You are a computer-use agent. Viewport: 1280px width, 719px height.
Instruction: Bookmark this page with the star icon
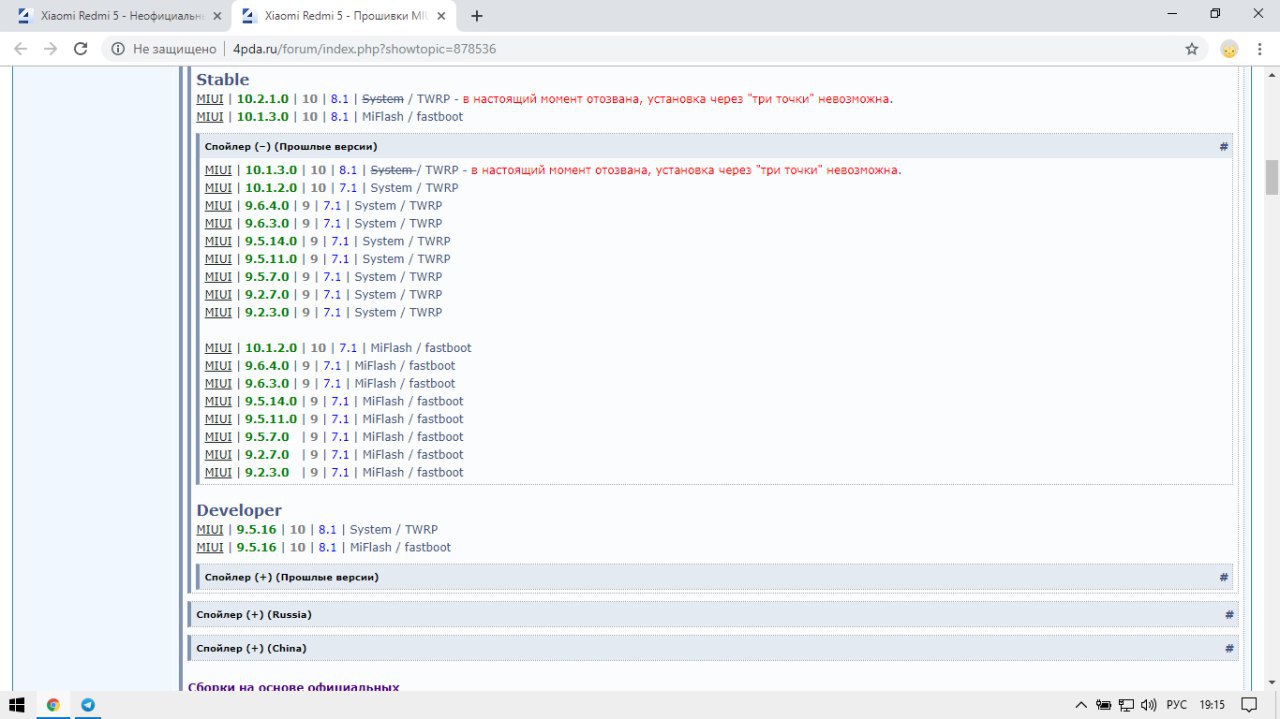(1191, 49)
